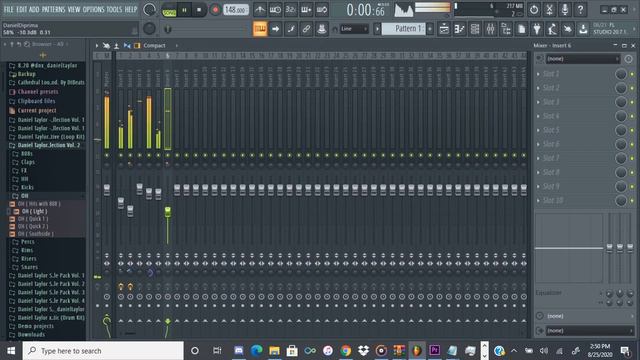Open the Line snap dropdown
The width and height of the screenshot is (640, 360).
click(x=354, y=29)
